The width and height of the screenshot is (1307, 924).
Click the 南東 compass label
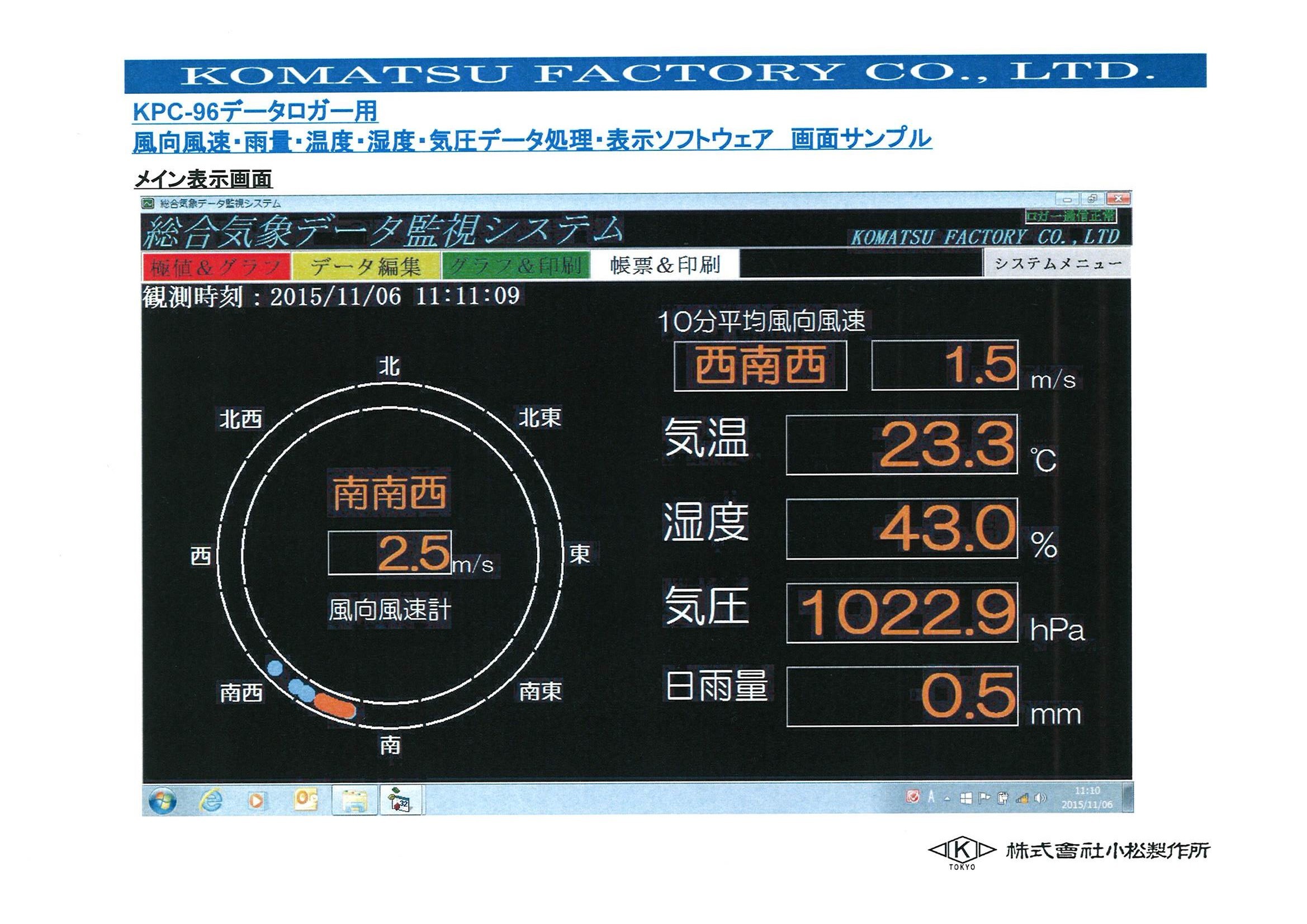pyautogui.click(x=540, y=691)
